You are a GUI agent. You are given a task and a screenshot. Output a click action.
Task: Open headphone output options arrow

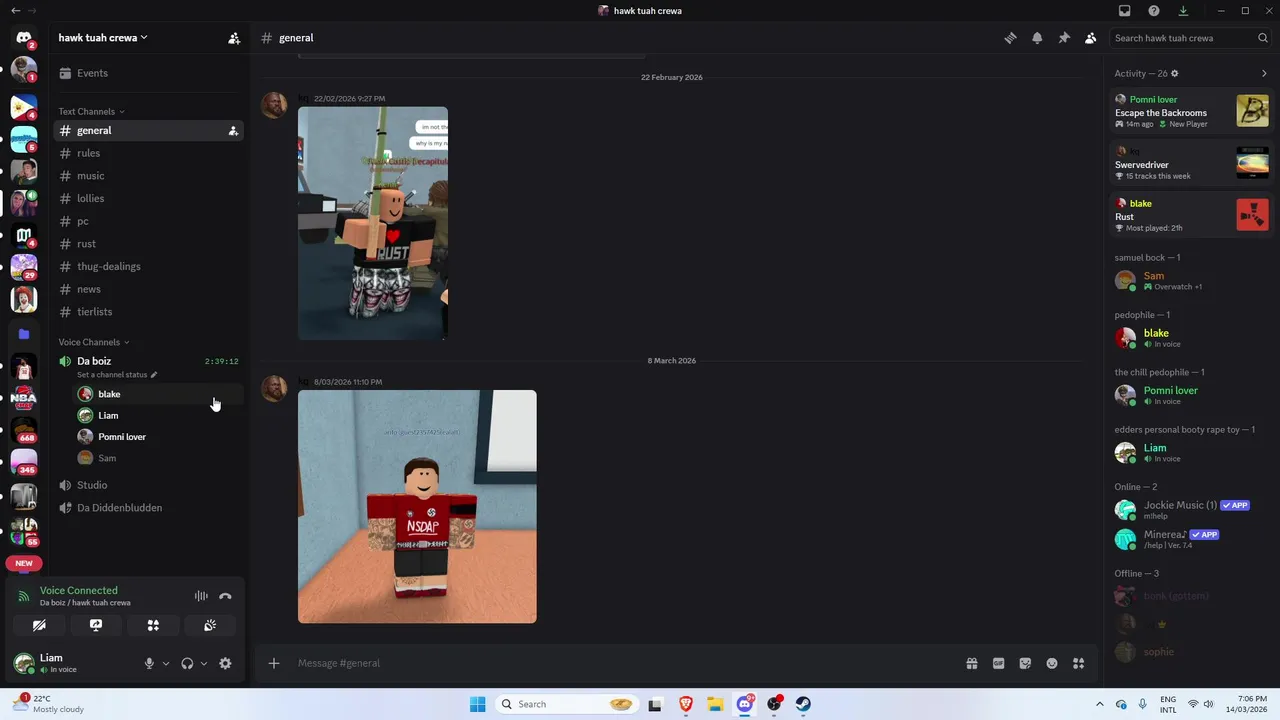204,663
